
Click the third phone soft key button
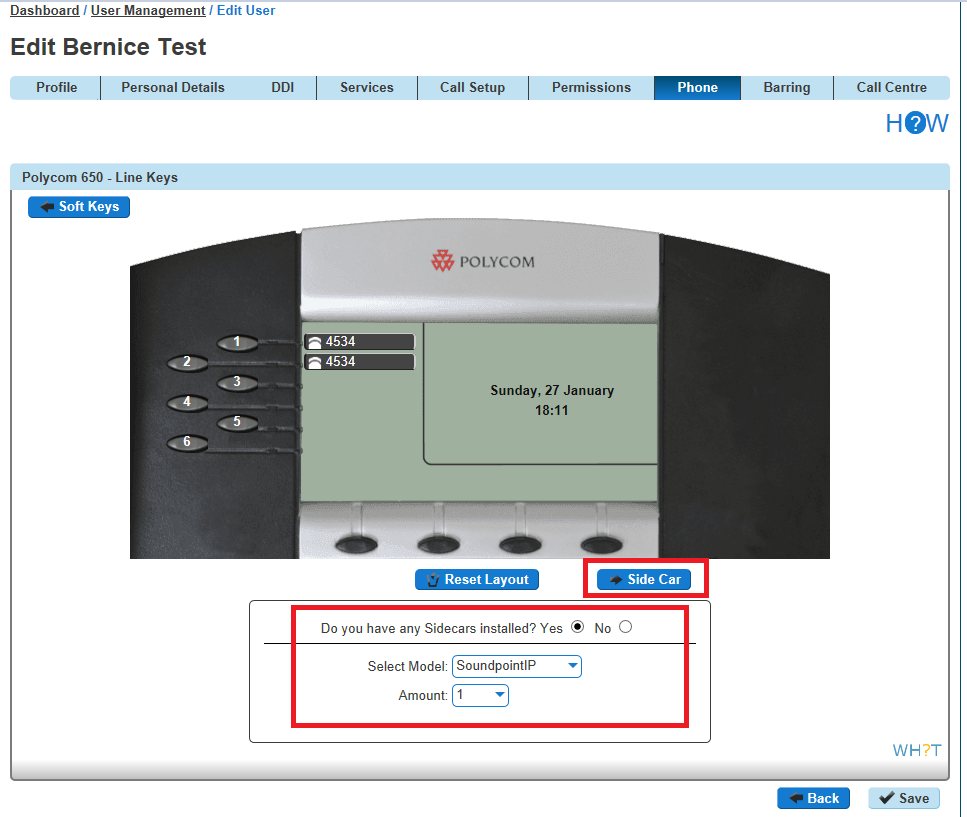point(520,544)
